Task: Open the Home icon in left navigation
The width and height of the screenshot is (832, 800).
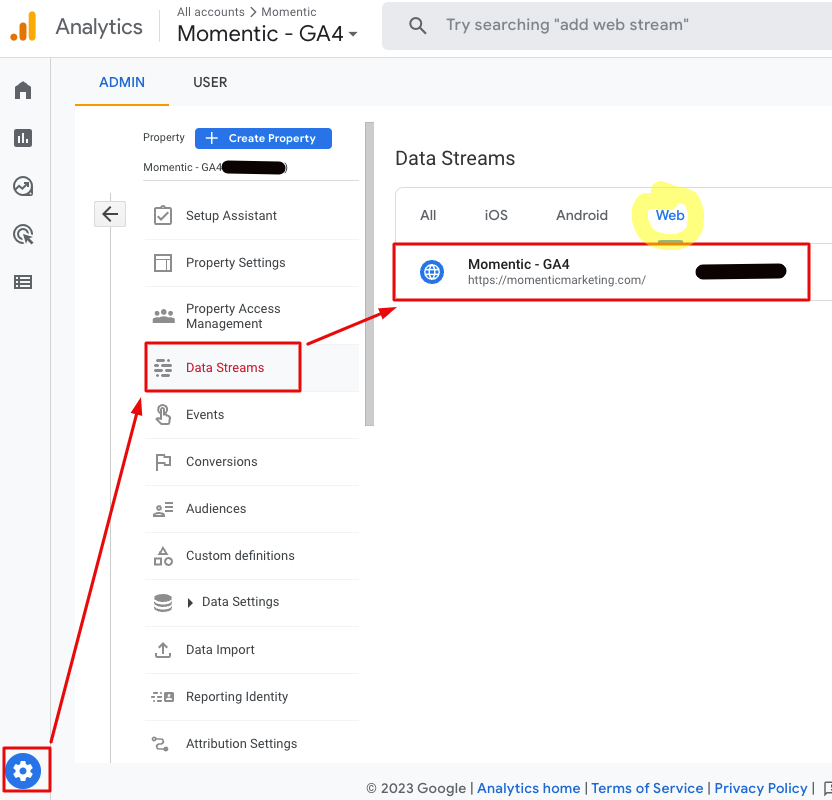Action: 23,90
